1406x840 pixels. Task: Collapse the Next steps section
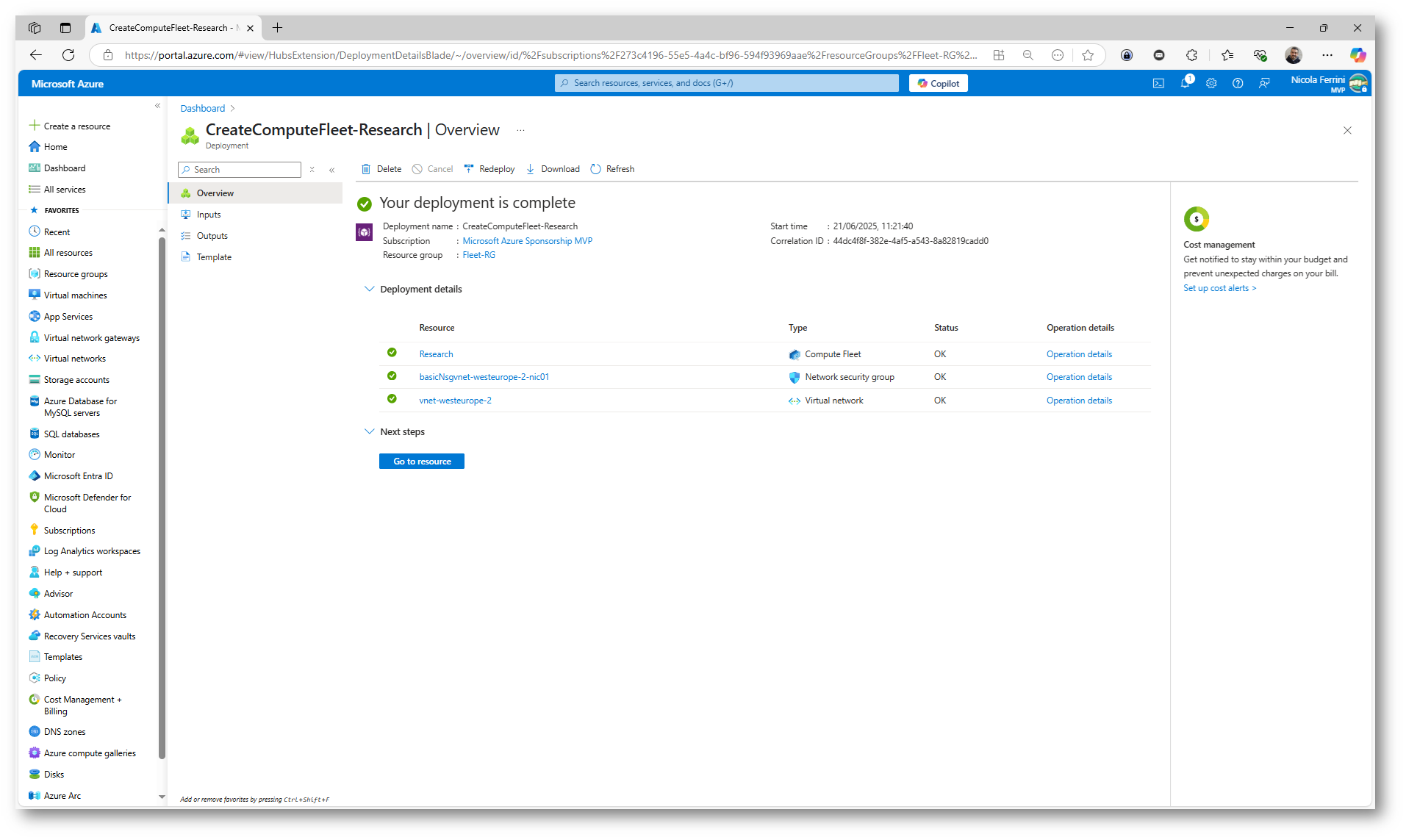click(369, 432)
